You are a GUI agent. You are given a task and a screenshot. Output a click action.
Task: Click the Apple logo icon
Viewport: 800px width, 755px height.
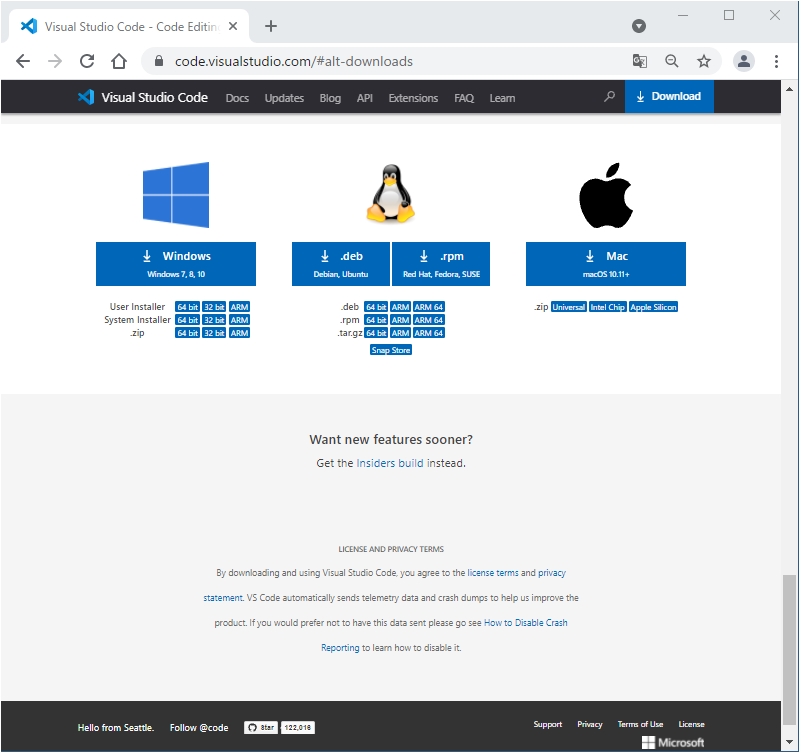[606, 195]
